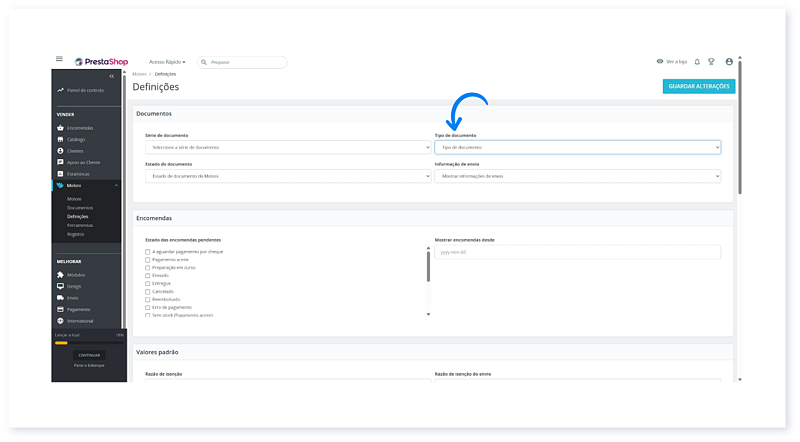Click the hamburger menu icon
Image resolution: width=800 pixels, height=442 pixels.
pyautogui.click(x=59, y=60)
